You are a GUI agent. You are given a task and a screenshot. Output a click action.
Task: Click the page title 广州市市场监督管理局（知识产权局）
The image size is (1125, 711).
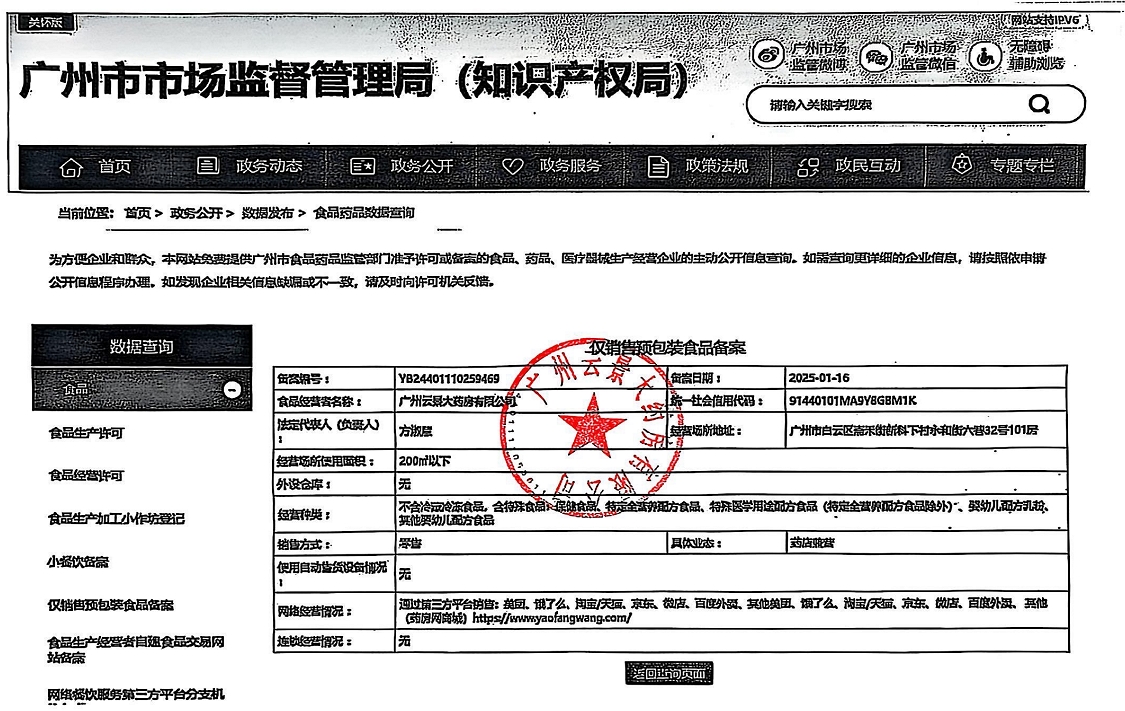[x=354, y=80]
